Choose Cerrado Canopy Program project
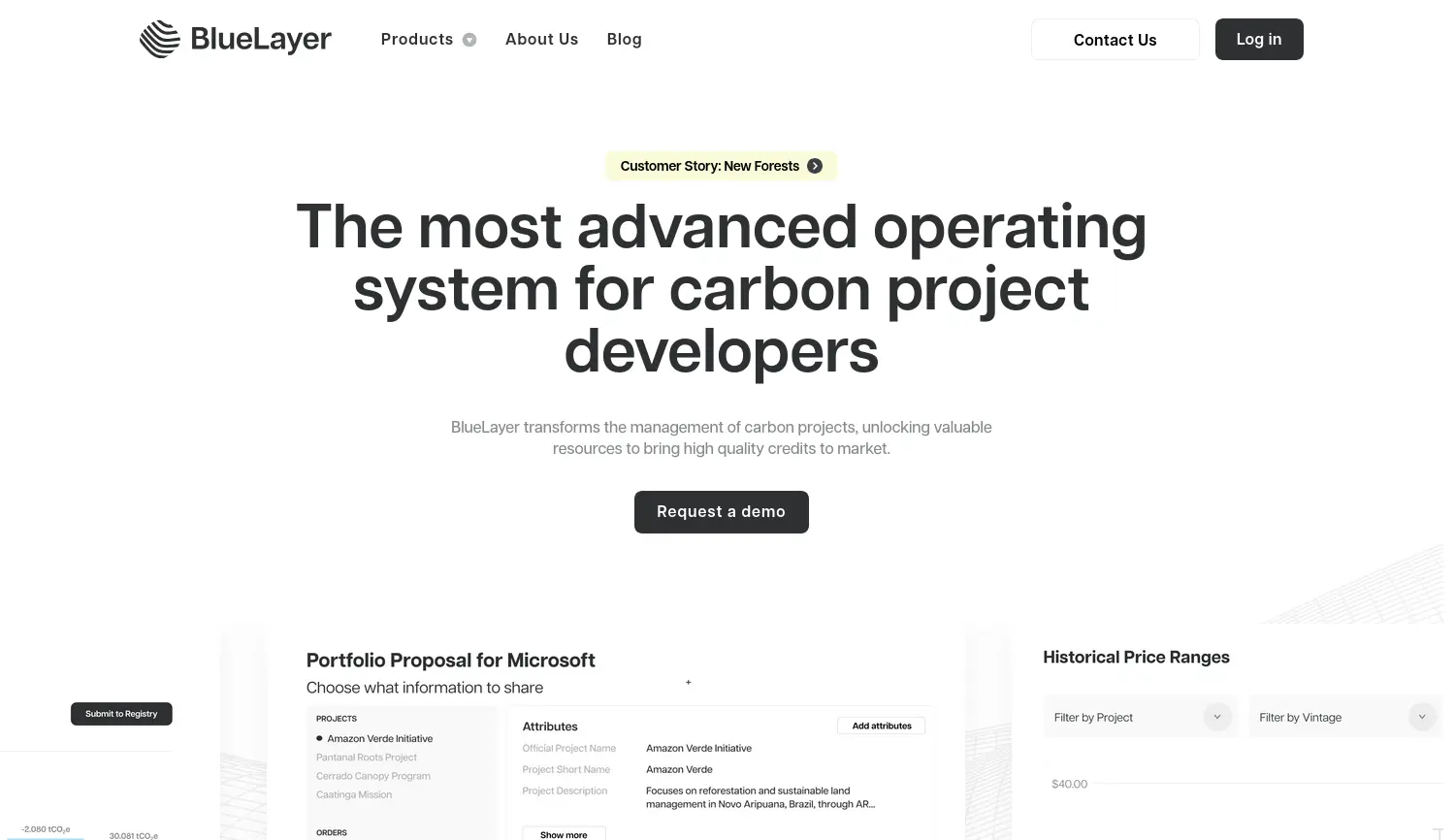 click(x=372, y=776)
